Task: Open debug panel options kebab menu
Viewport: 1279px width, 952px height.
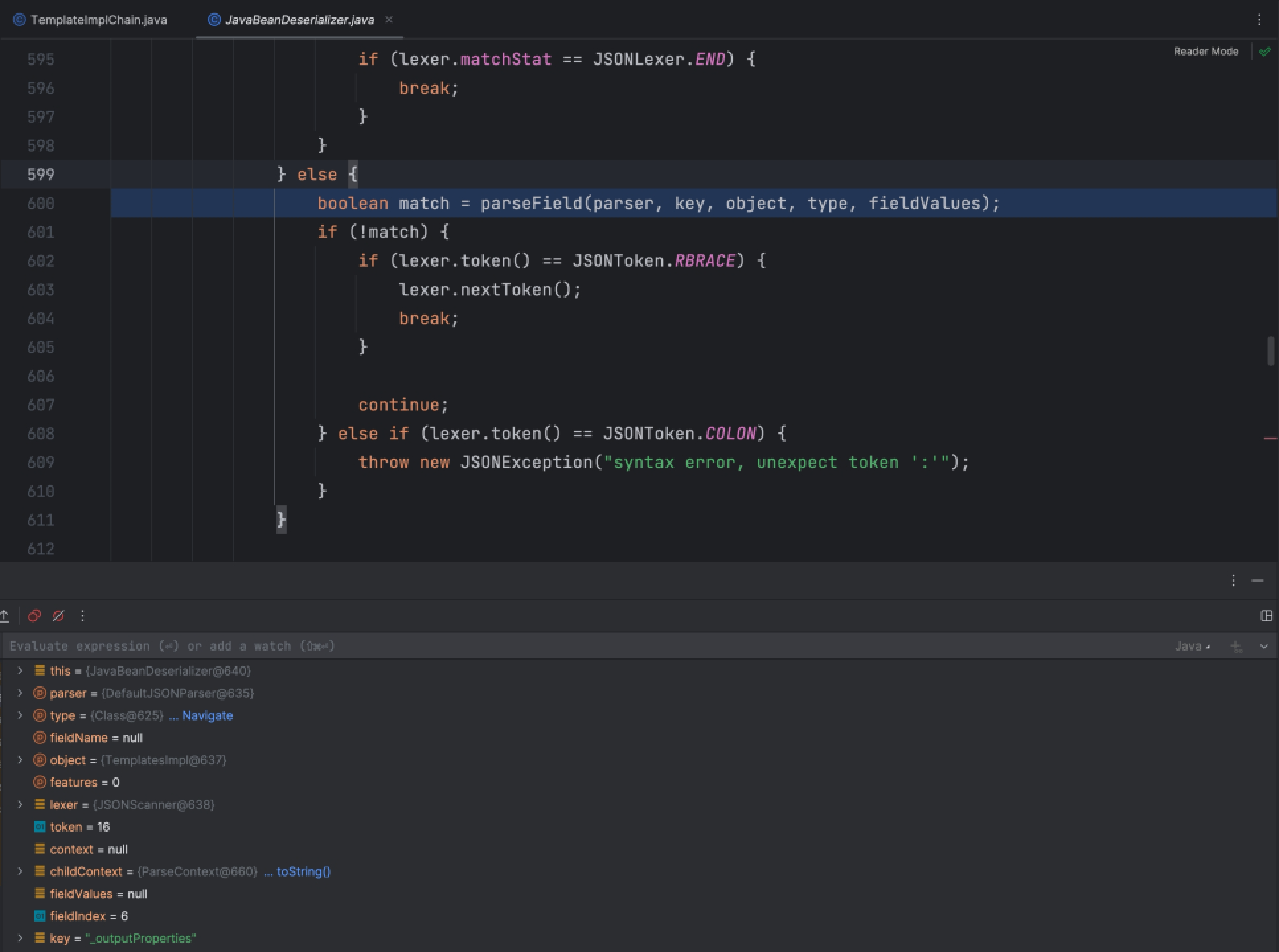Action: pyautogui.click(x=1233, y=580)
